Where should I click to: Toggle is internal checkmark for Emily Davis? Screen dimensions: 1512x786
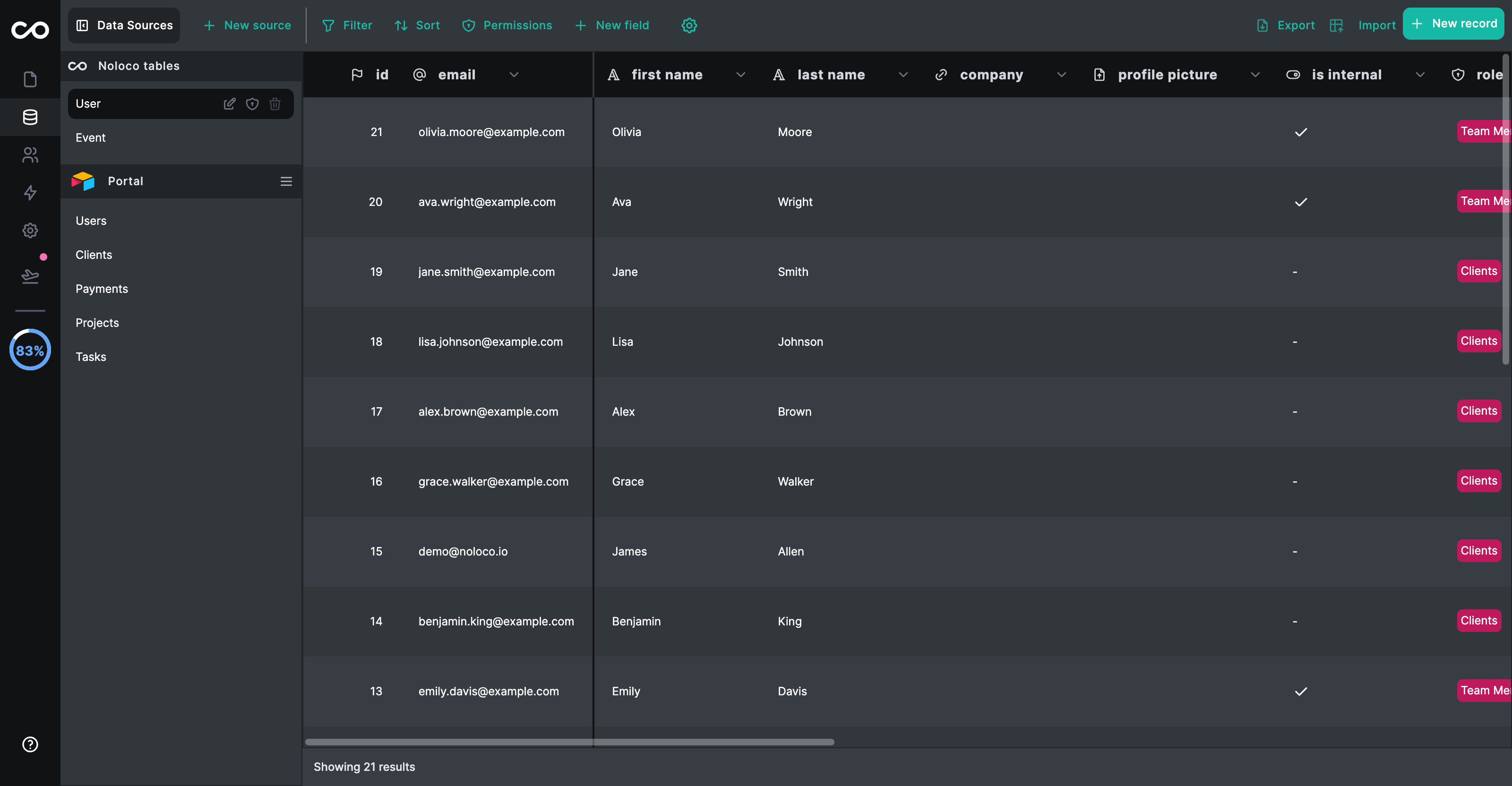pyautogui.click(x=1301, y=691)
